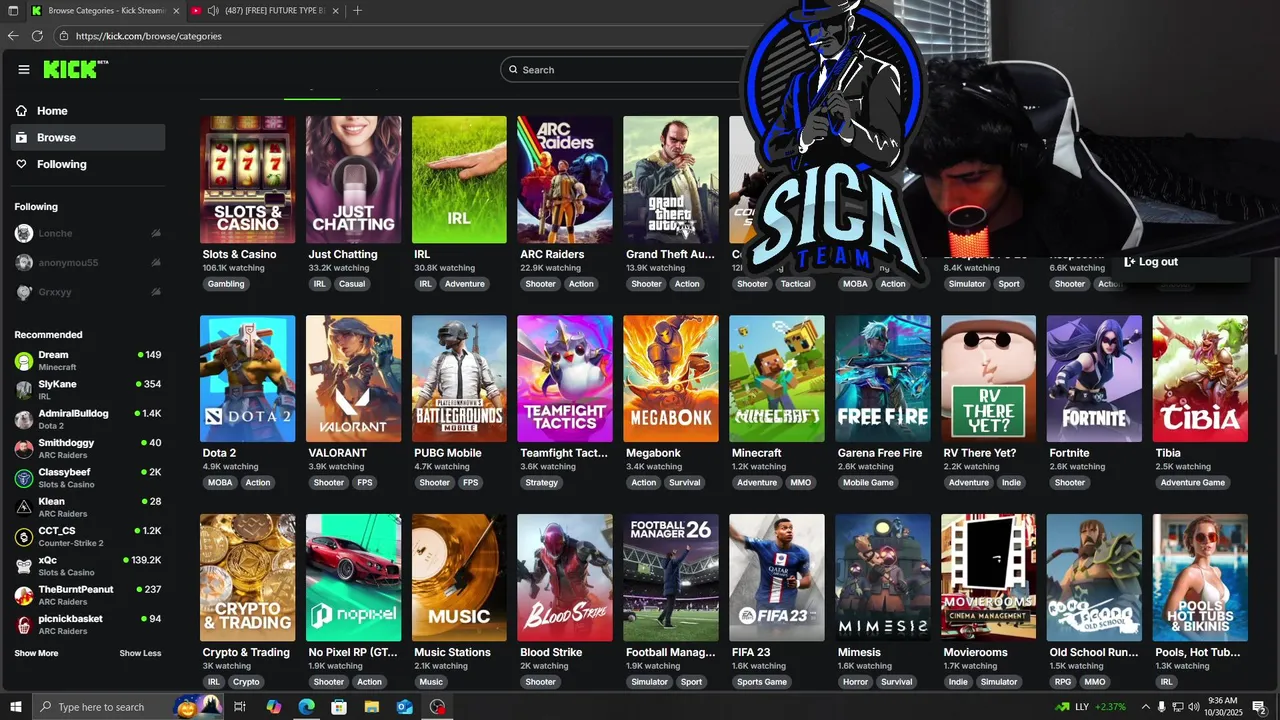Open Windows Start menu

[x=14, y=707]
